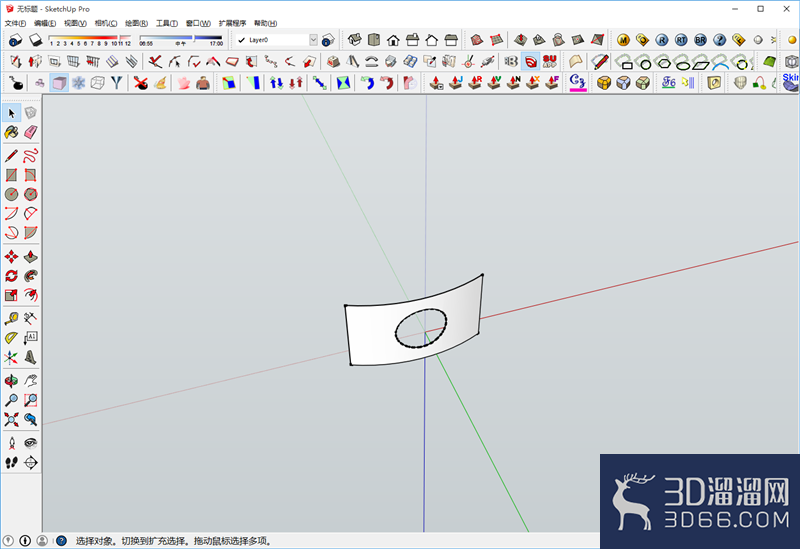Open the 帮助(H) menu
Viewport: 800px width, 549px height.
tap(265, 23)
